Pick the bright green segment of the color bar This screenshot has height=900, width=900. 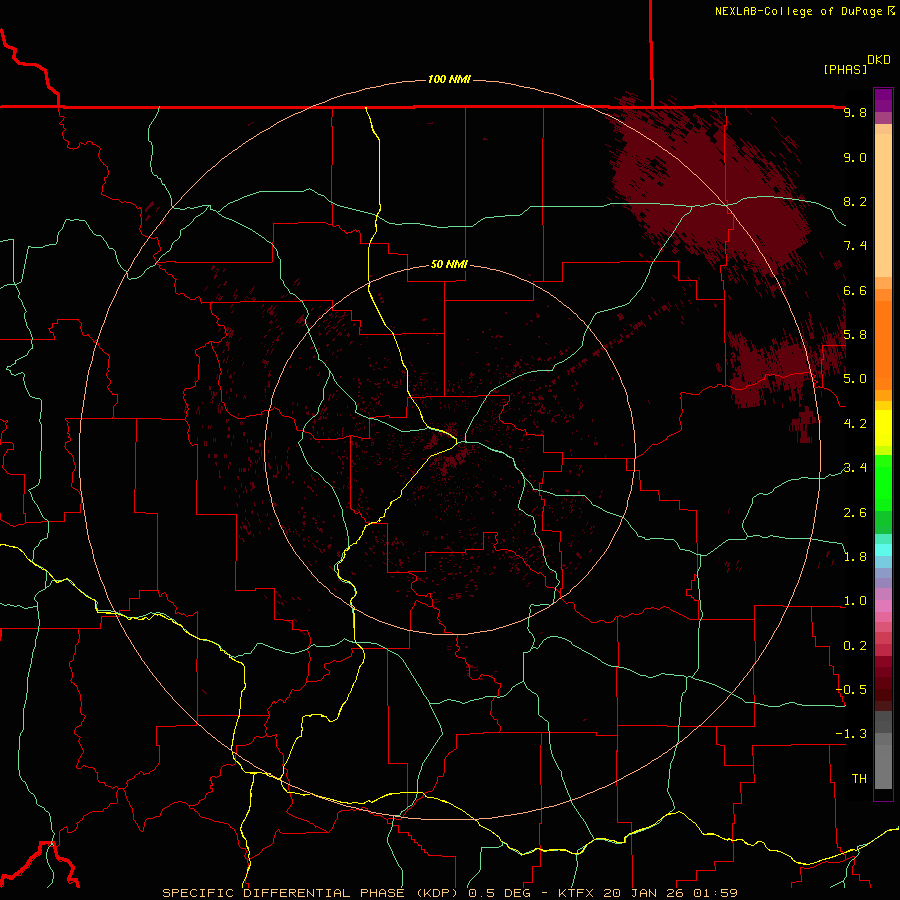pyautogui.click(x=883, y=482)
